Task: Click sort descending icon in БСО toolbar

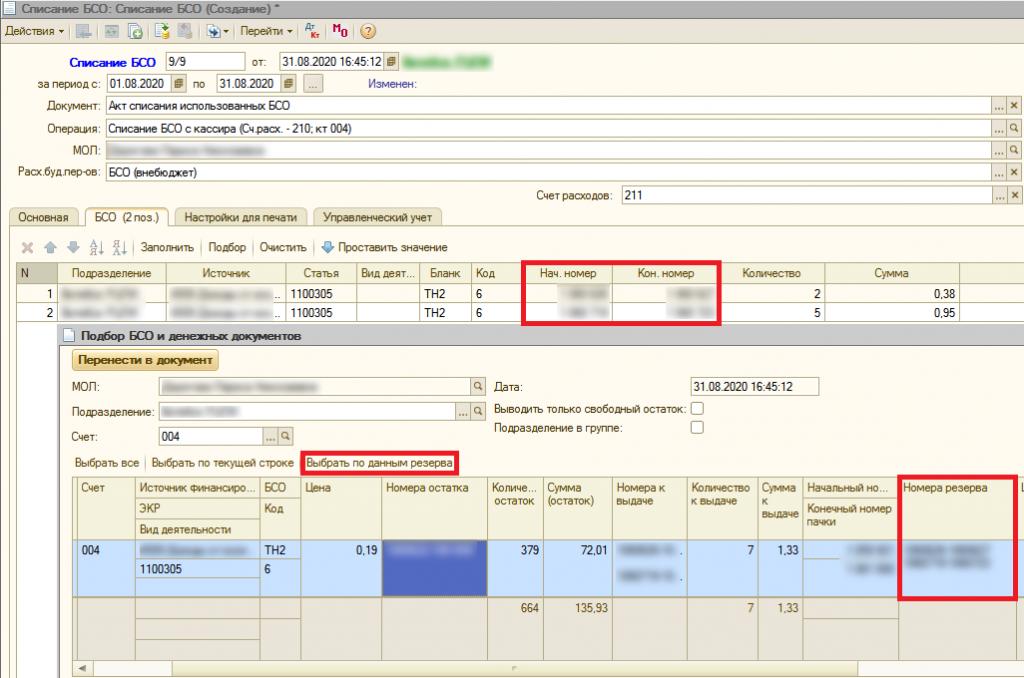Action: pos(119,247)
